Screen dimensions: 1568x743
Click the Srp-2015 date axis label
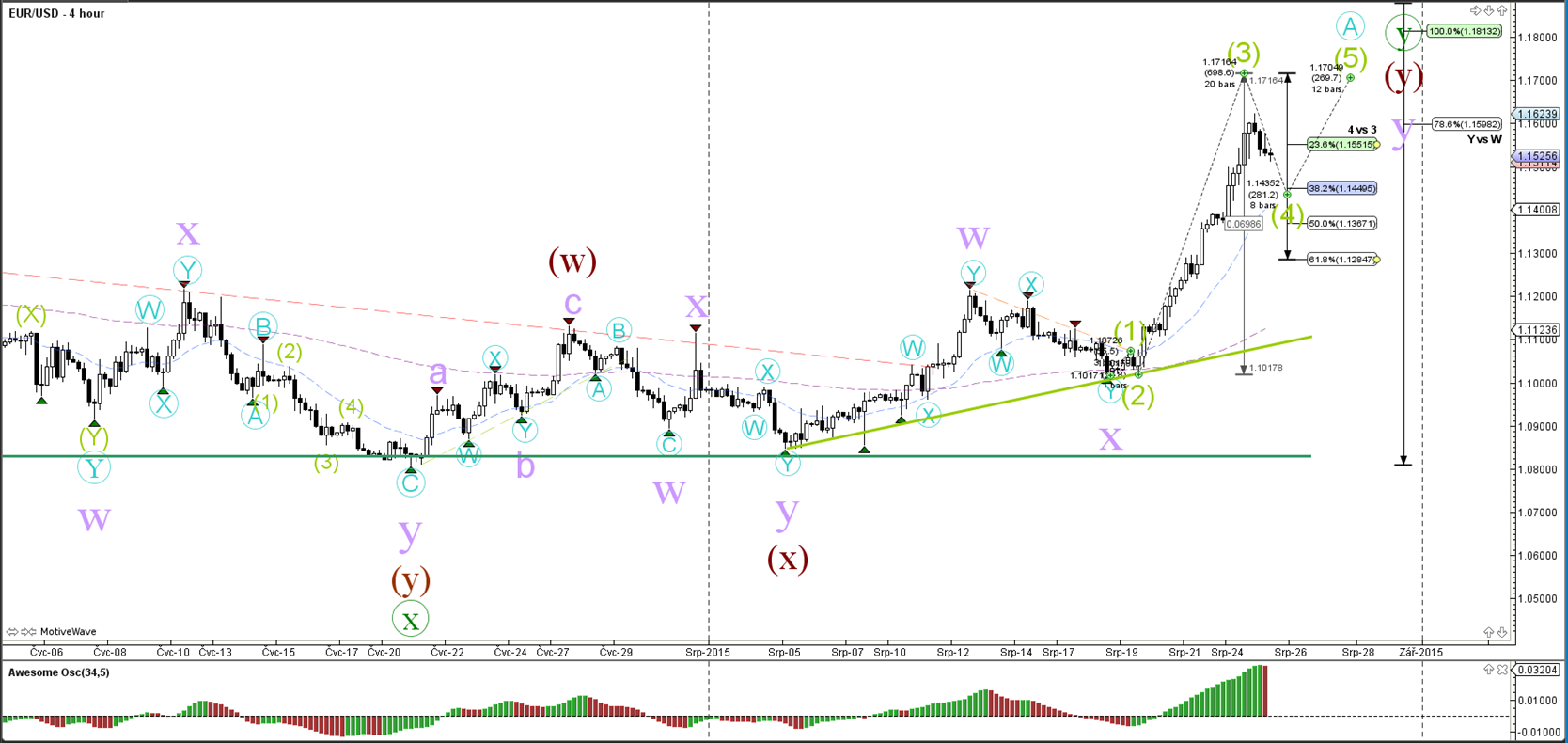click(x=707, y=652)
